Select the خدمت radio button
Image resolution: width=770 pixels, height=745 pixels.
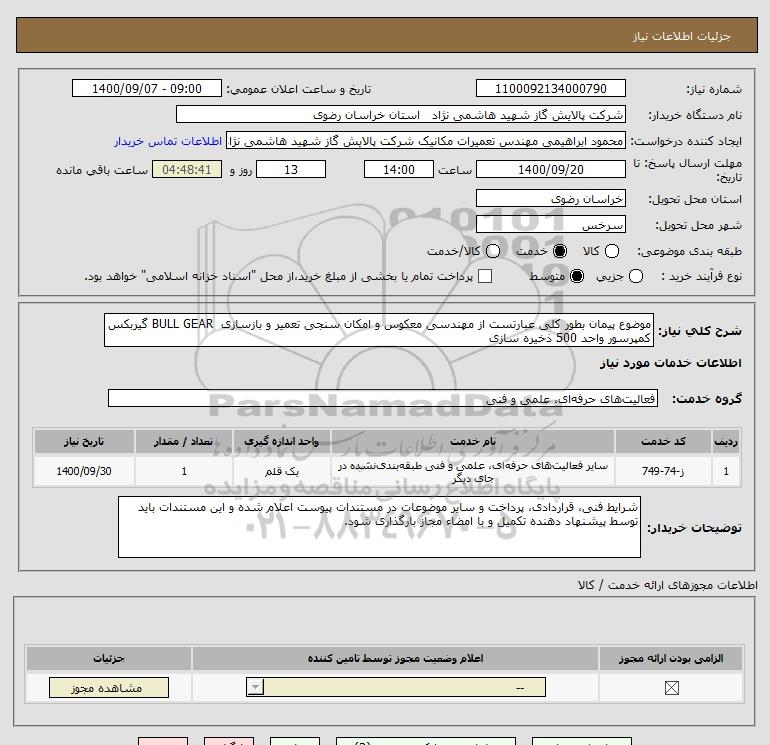pyautogui.click(x=559, y=251)
